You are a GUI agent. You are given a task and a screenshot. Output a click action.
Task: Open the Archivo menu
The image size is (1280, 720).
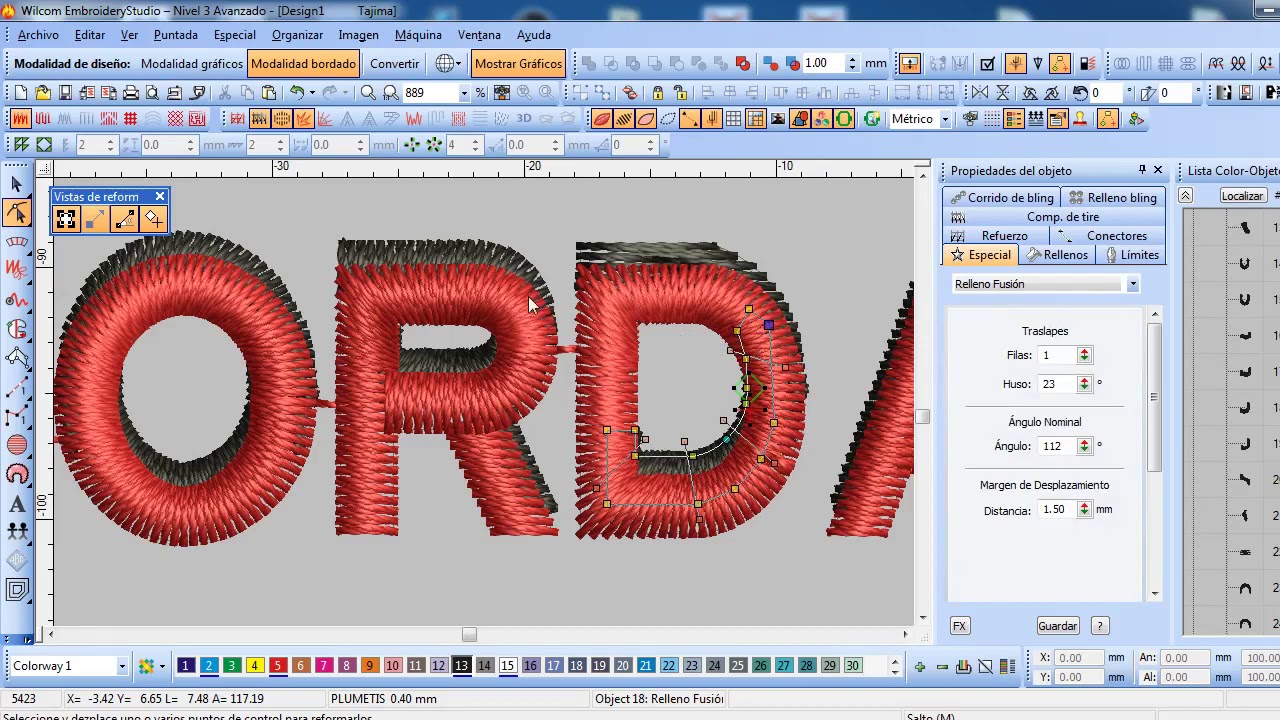[x=38, y=34]
